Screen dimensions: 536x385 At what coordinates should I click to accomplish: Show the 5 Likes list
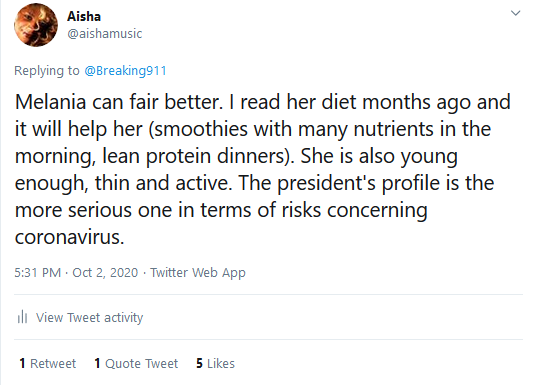pyautogui.click(x=215, y=363)
